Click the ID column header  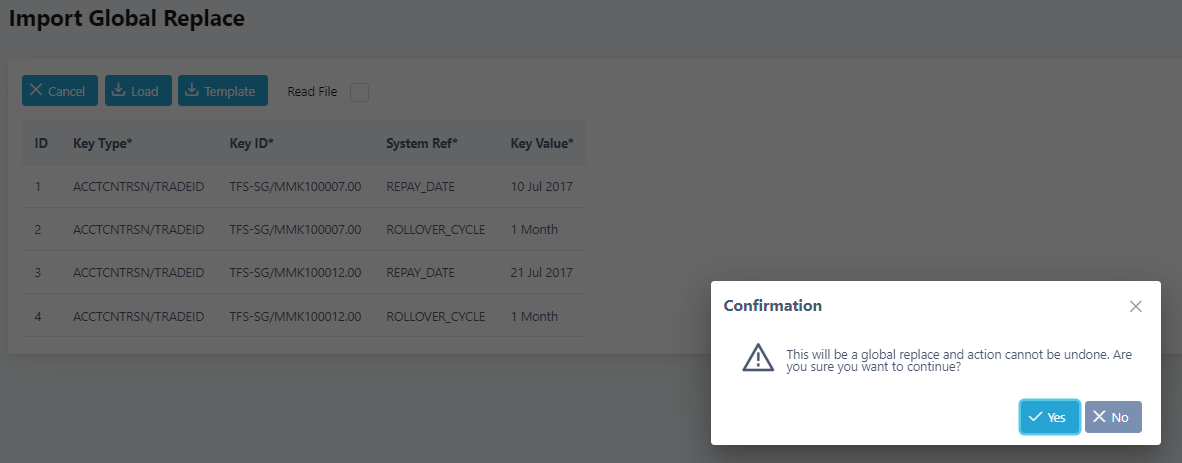41,143
